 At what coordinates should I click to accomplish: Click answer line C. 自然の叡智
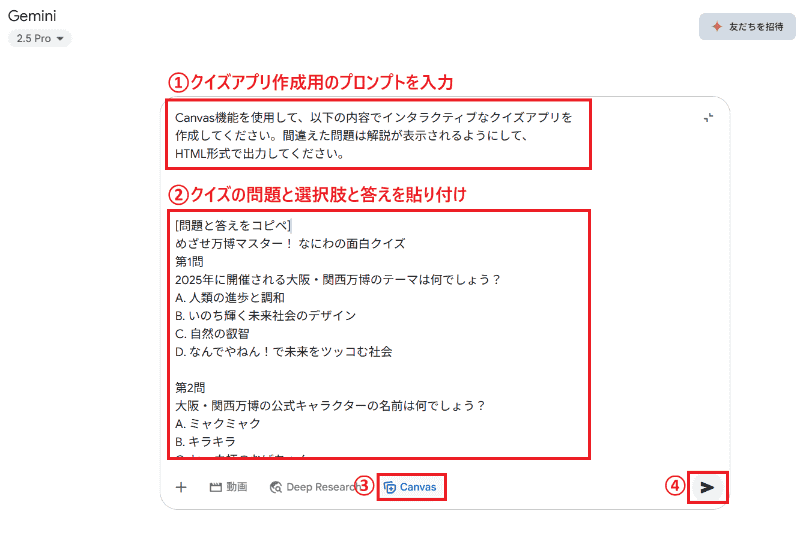(212, 334)
